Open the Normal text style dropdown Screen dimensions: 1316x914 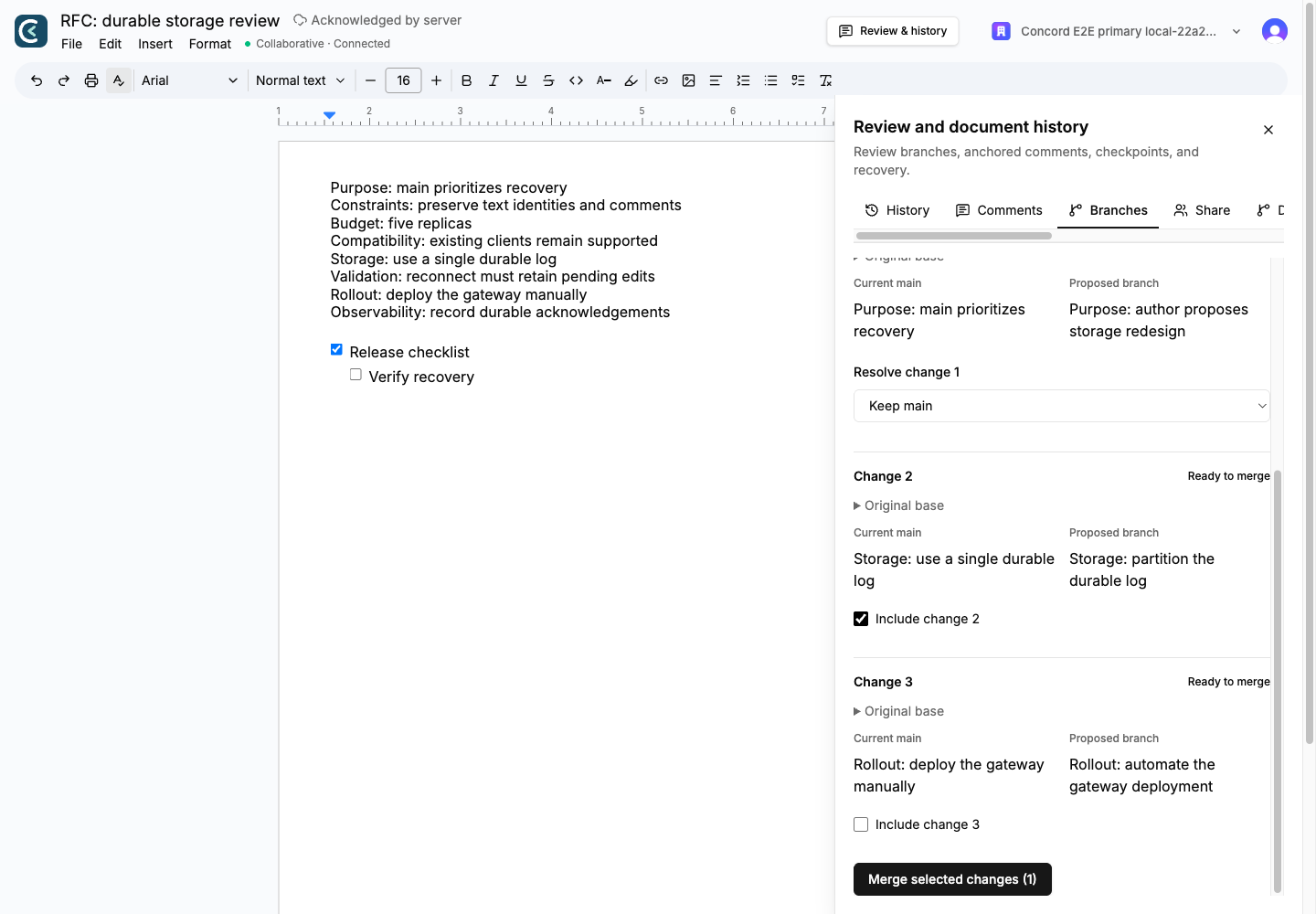(x=300, y=80)
